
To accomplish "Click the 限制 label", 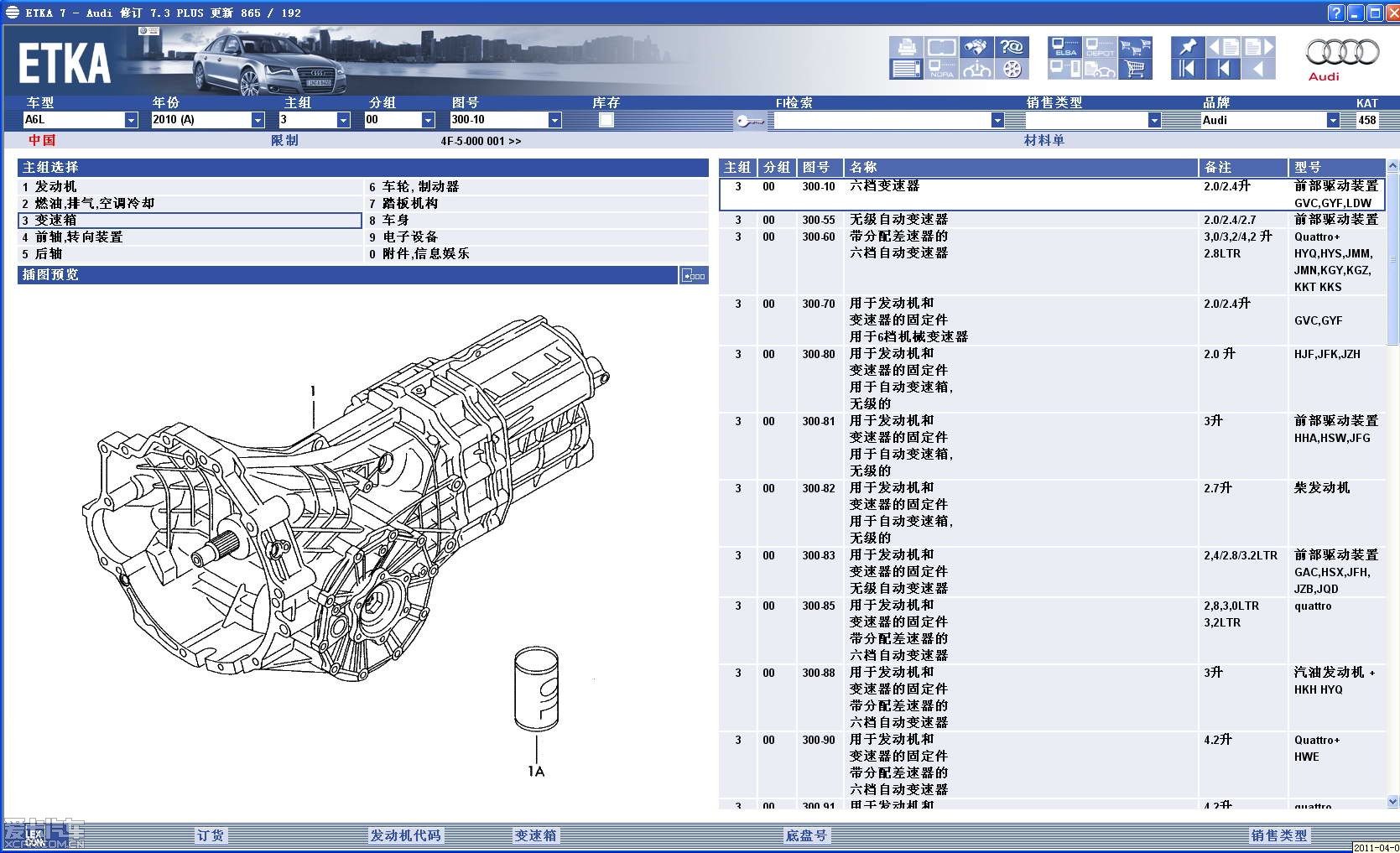I will [284, 140].
